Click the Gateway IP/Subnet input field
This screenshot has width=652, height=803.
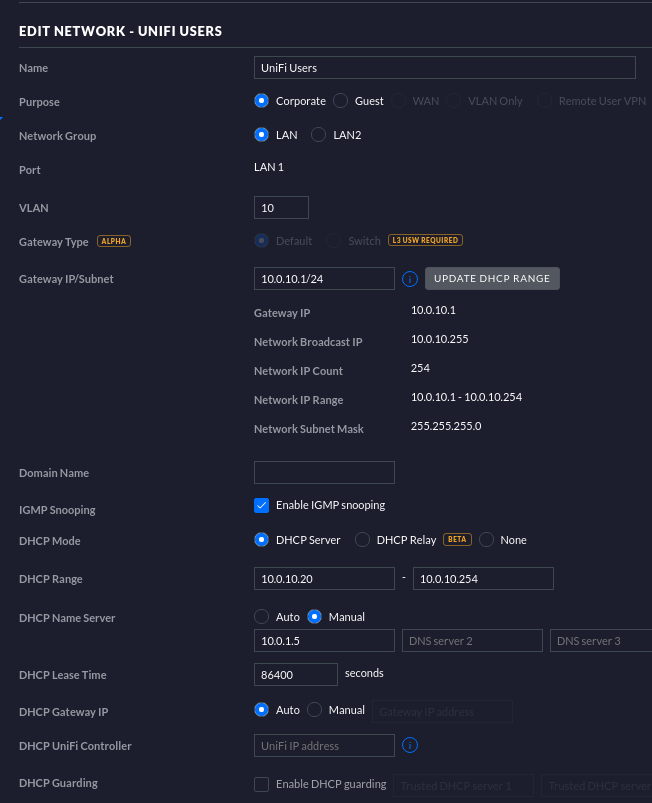pyautogui.click(x=324, y=279)
